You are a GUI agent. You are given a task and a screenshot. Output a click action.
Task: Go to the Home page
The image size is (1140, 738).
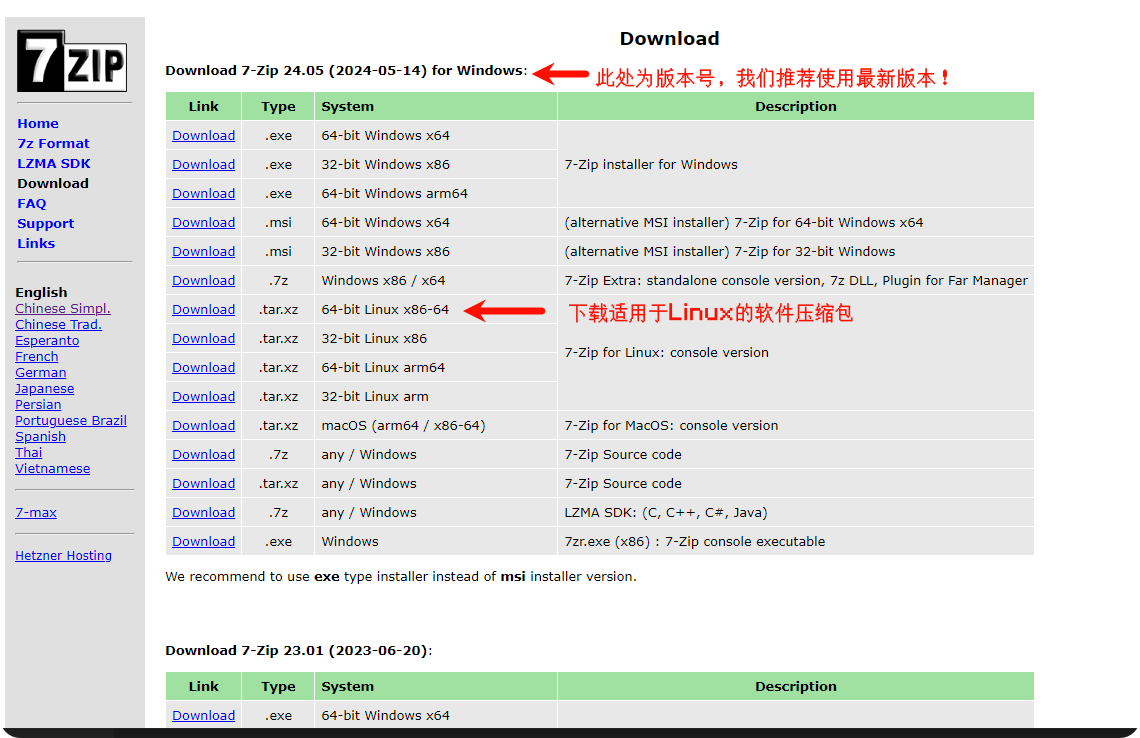point(38,124)
